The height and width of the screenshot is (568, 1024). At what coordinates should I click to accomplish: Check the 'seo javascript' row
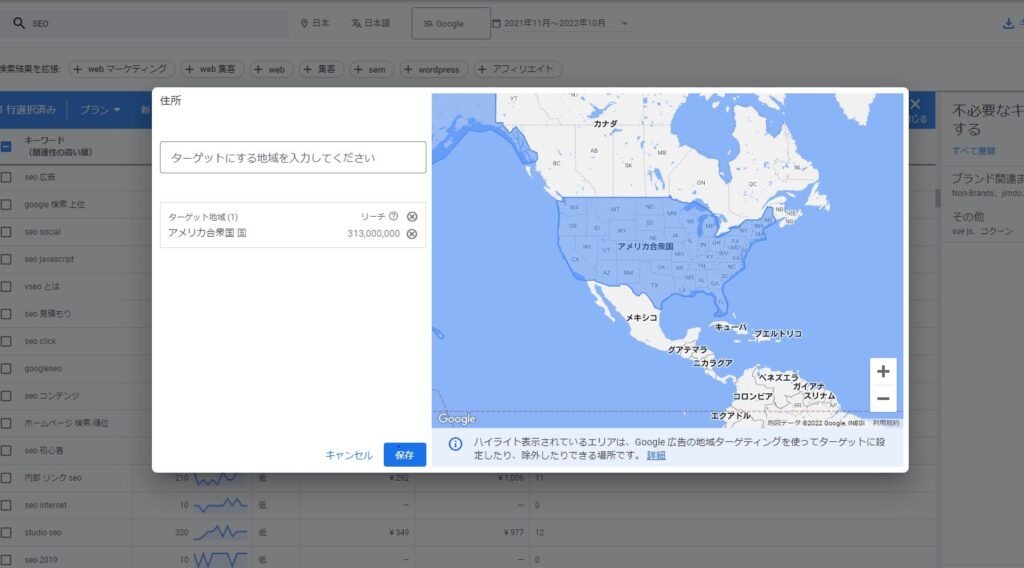pos(6,259)
